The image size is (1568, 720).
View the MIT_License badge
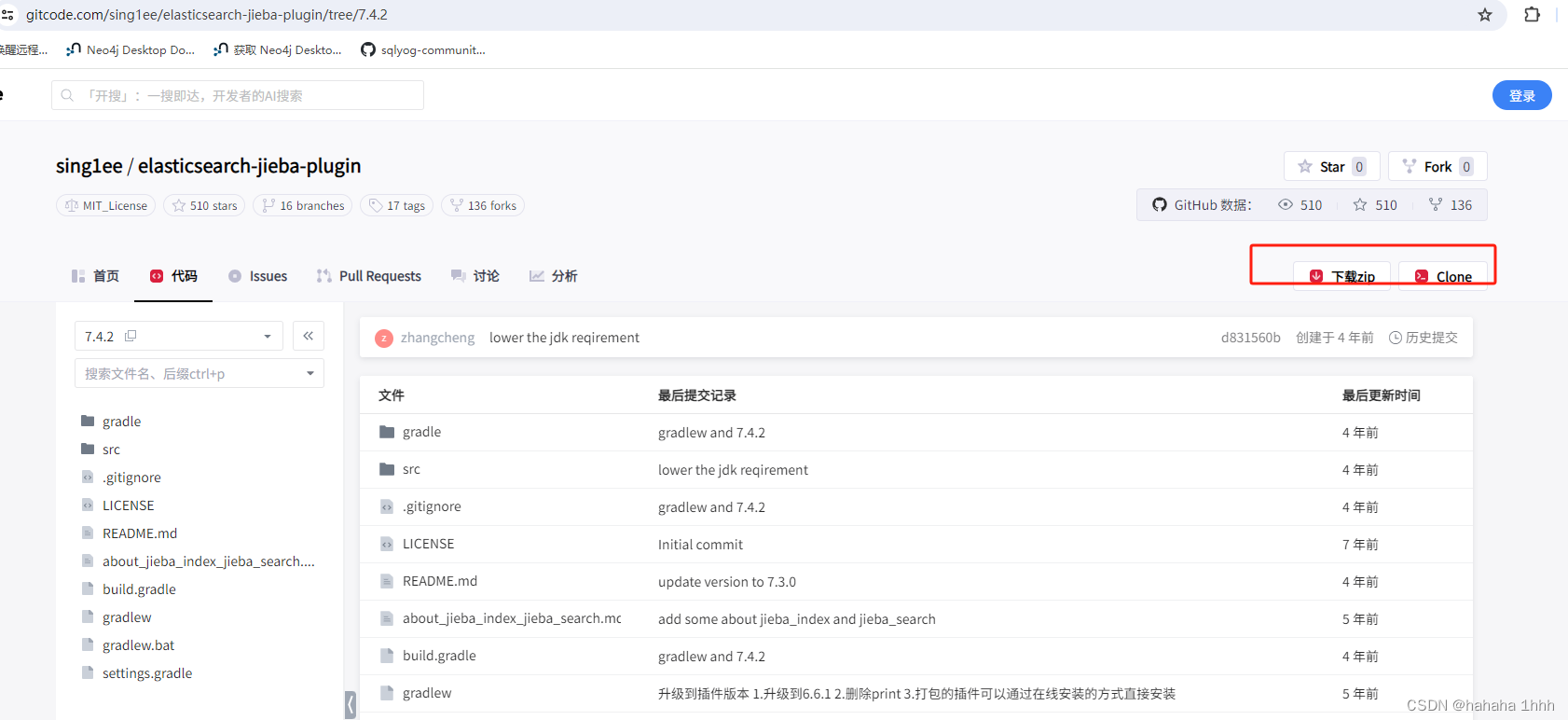[x=106, y=205]
